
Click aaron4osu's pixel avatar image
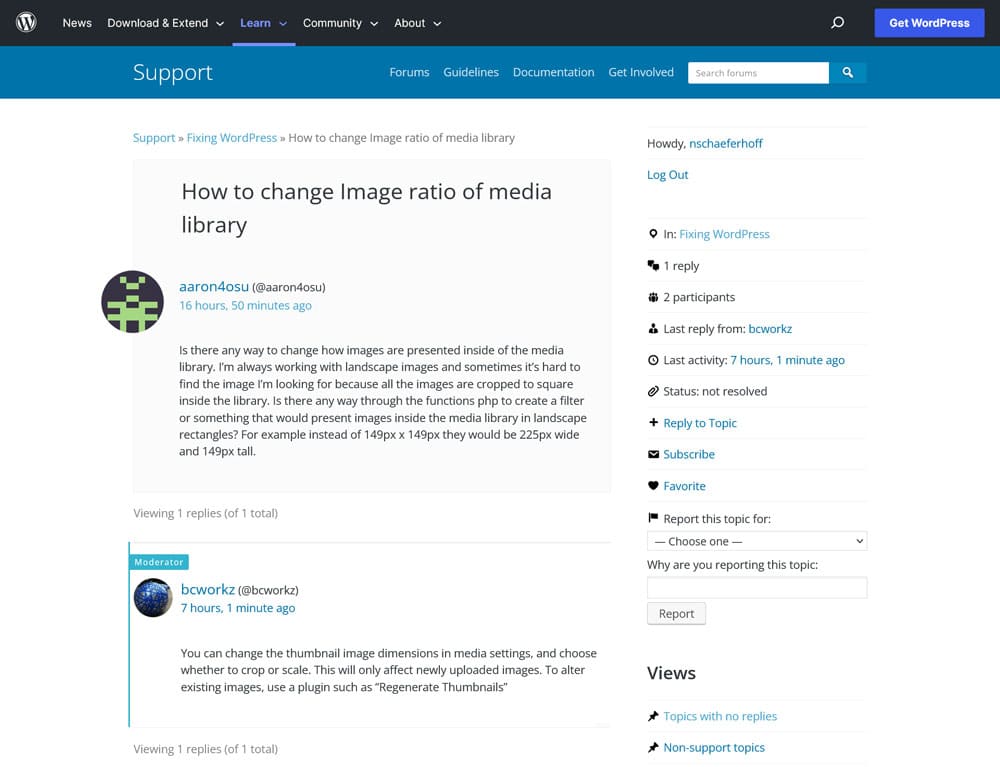132,301
